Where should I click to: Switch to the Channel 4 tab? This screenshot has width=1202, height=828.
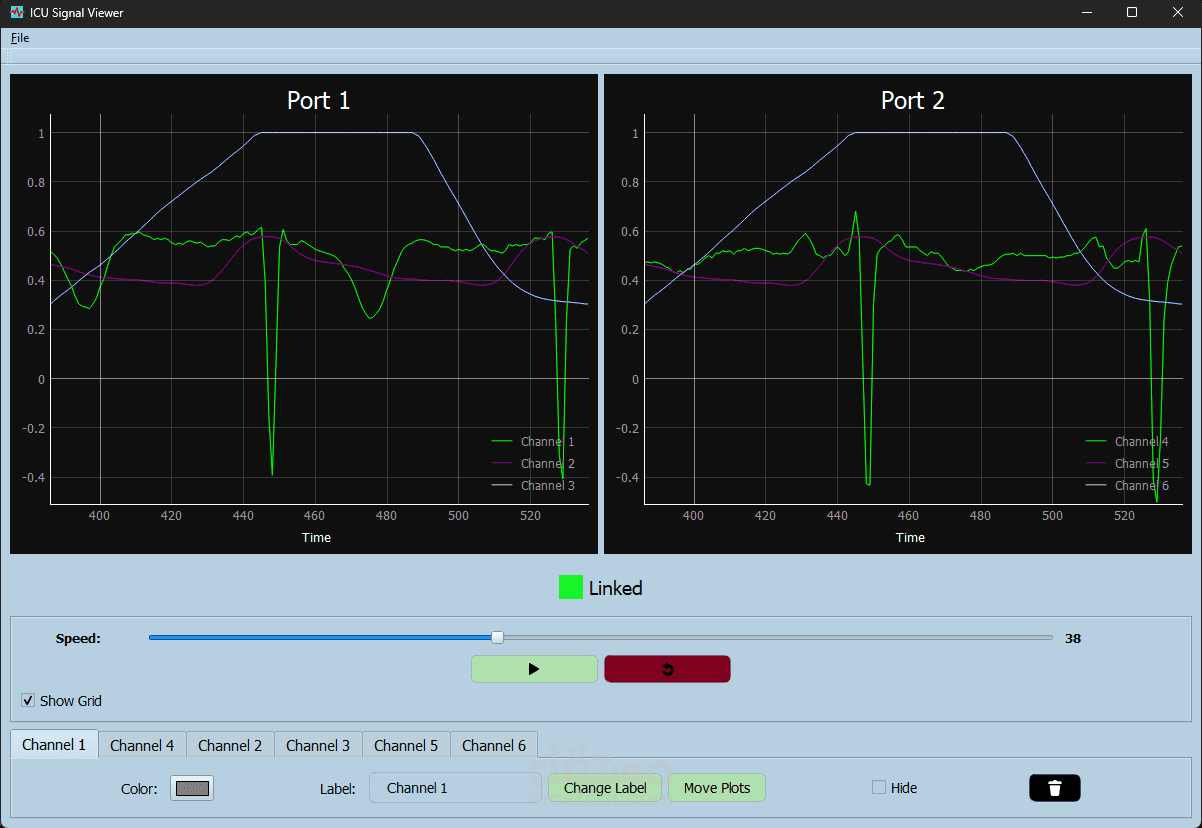pyautogui.click(x=141, y=744)
